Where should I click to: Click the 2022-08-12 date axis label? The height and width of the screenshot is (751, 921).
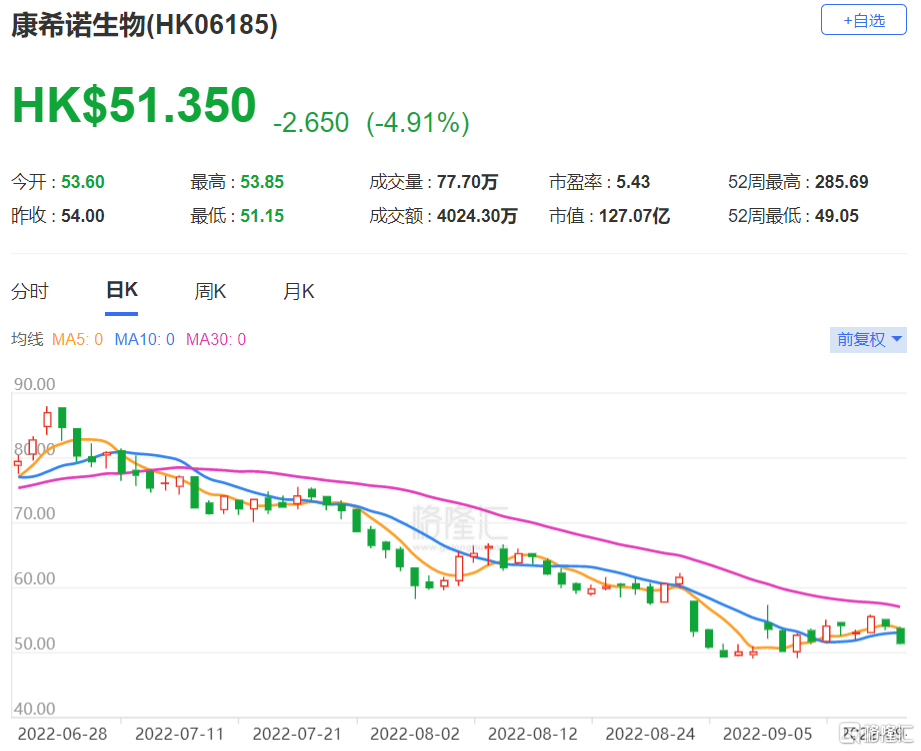[533, 734]
